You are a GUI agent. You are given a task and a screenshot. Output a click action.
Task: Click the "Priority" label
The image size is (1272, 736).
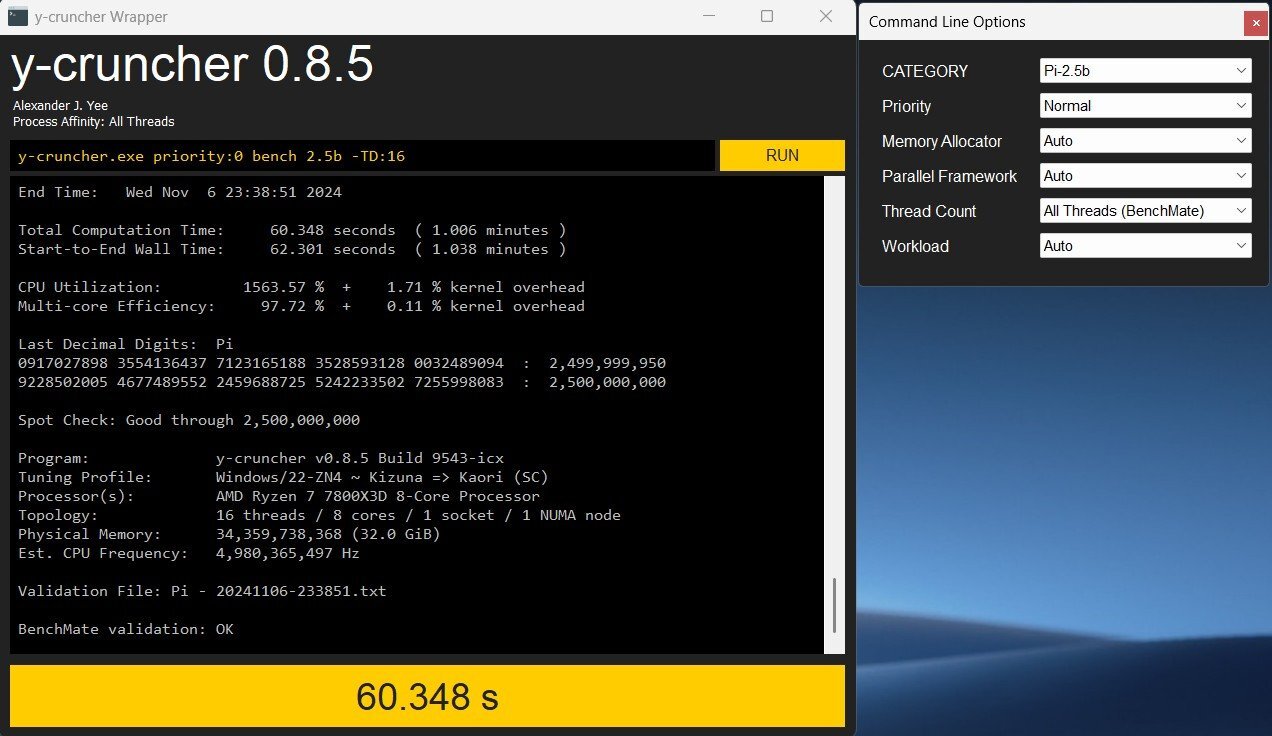[906, 106]
